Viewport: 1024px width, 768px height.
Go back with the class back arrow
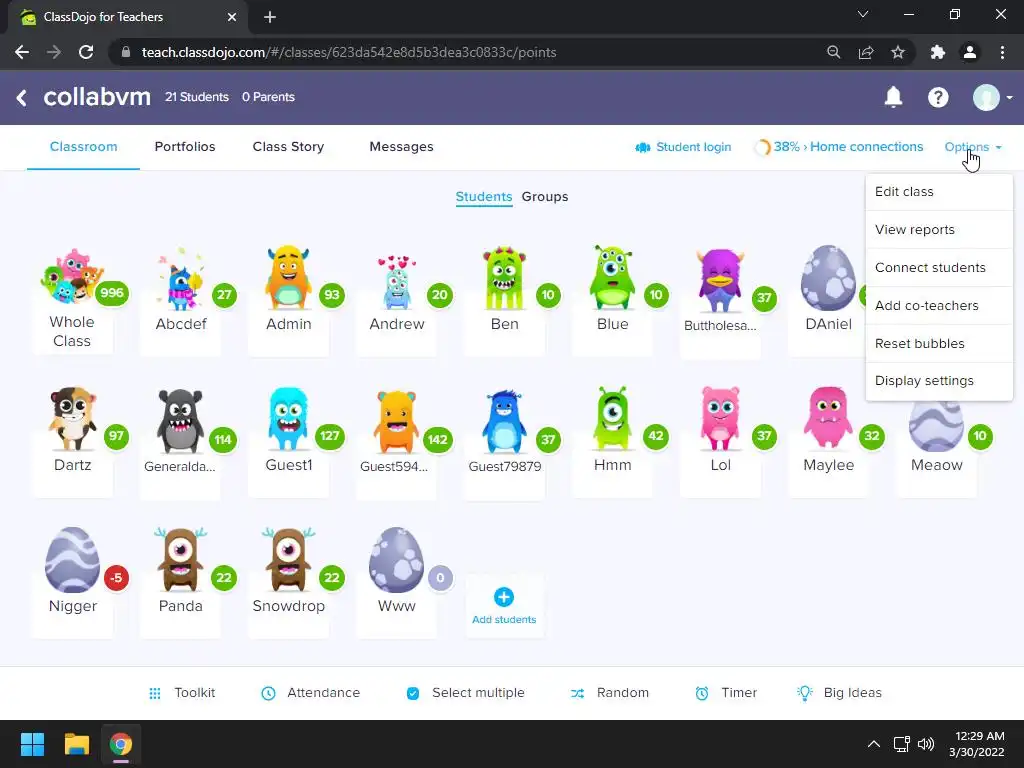point(22,97)
